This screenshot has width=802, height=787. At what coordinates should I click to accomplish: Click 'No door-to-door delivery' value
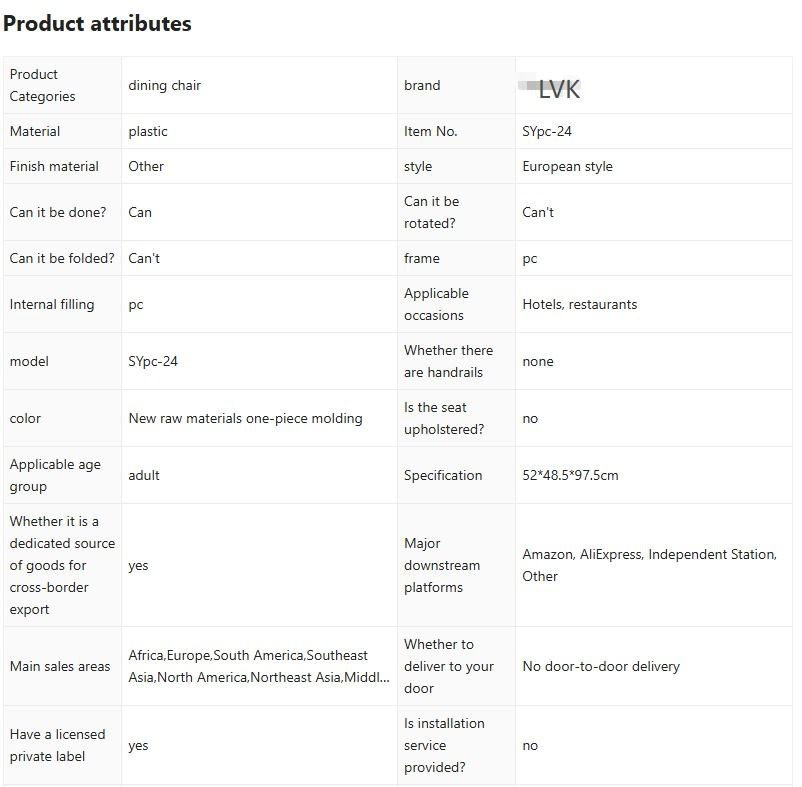pyautogui.click(x=601, y=666)
